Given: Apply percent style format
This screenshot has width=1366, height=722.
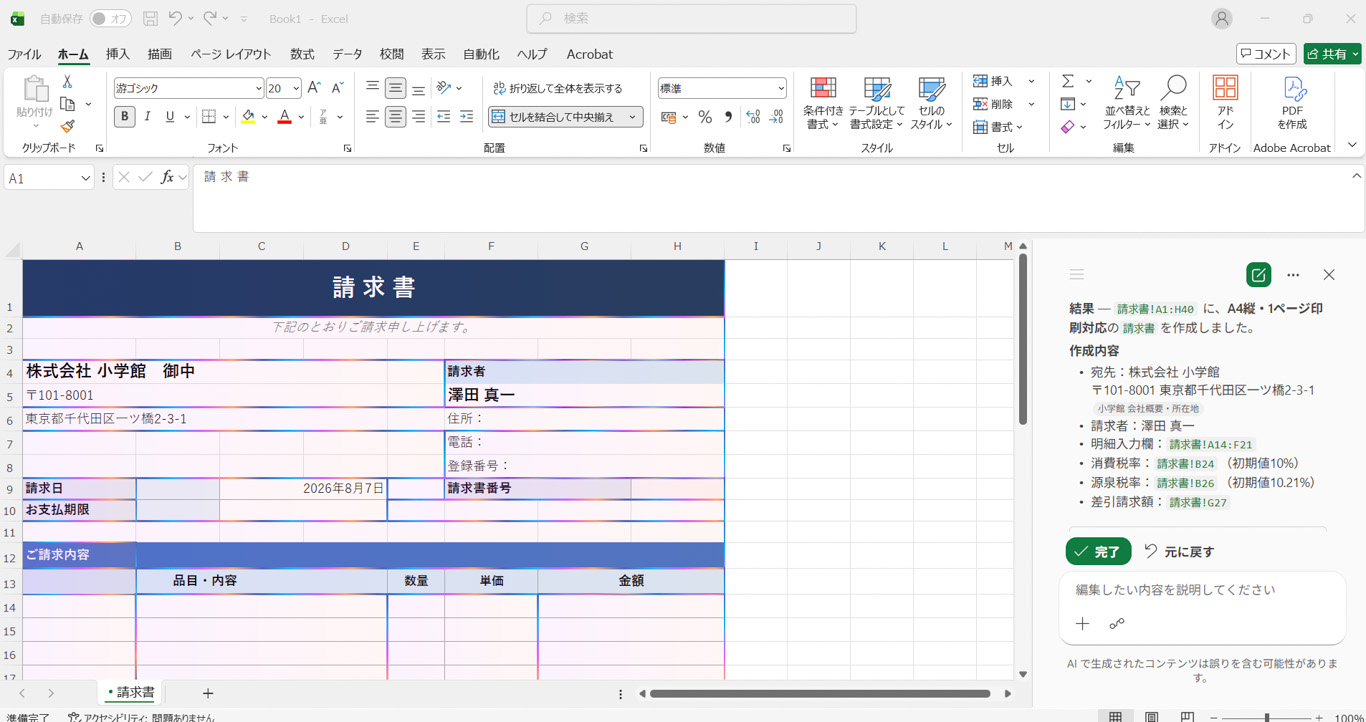Looking at the screenshot, I should [705, 117].
